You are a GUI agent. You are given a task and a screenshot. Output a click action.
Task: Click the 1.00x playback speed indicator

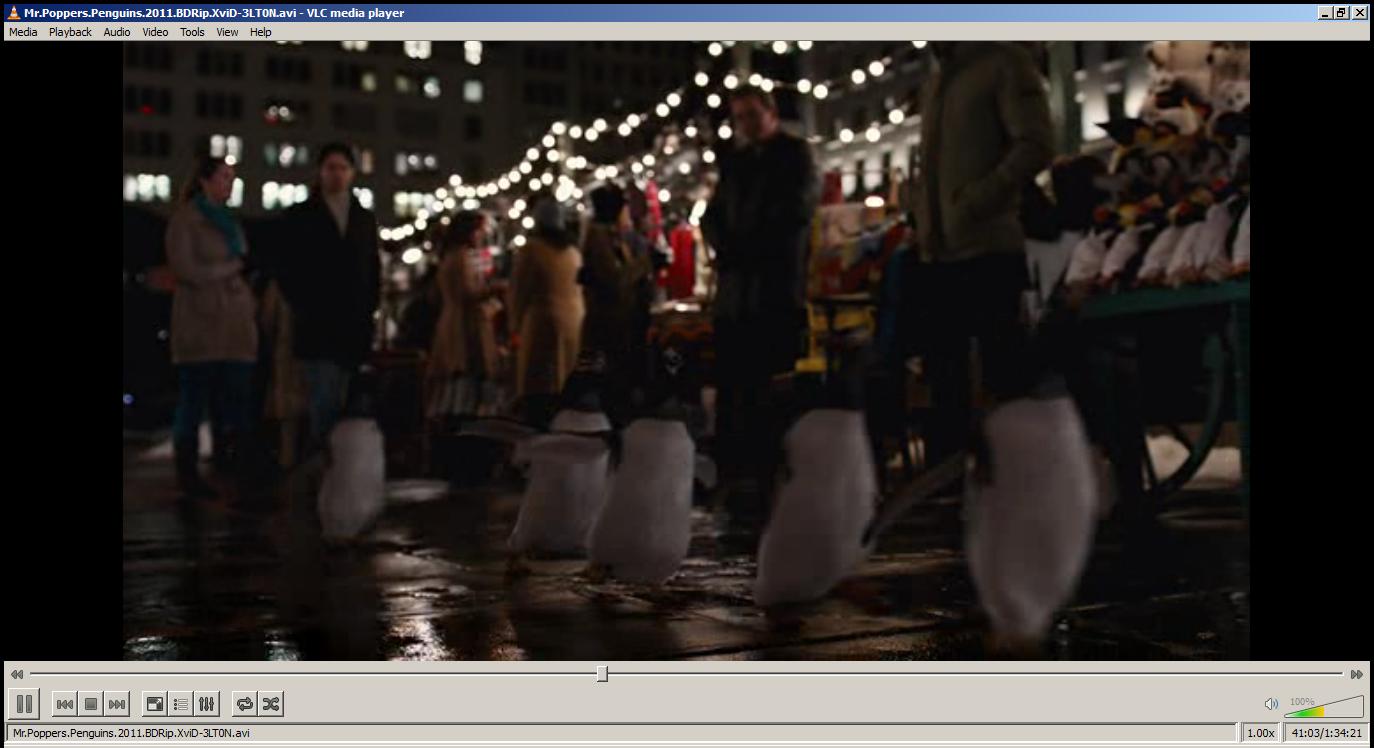click(x=1260, y=733)
